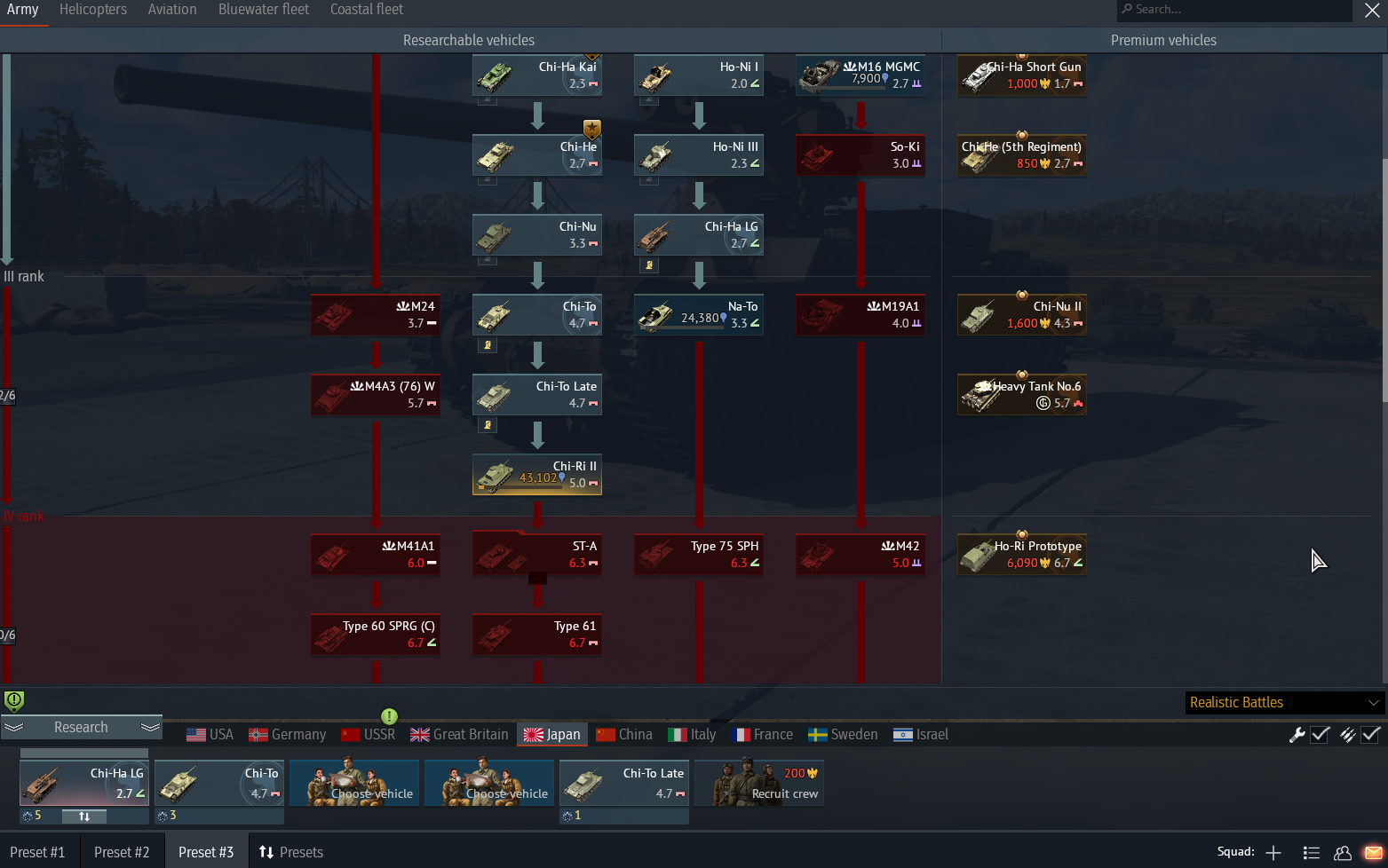
Task: Switch to the Great Britain nation tab
Action: [459, 735]
